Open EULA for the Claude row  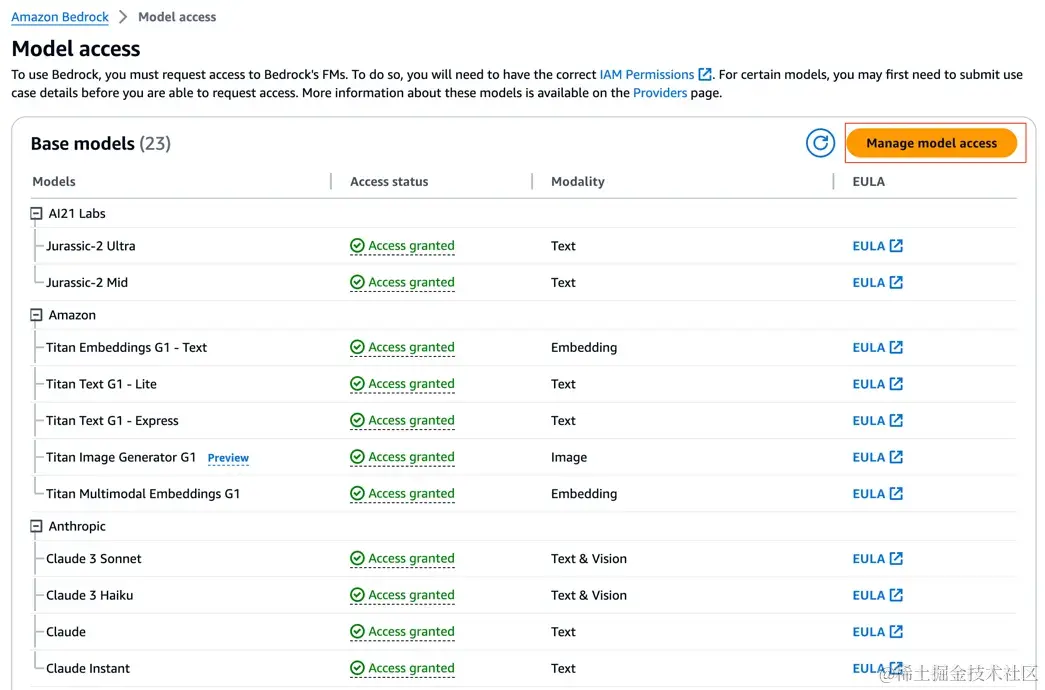(x=878, y=632)
